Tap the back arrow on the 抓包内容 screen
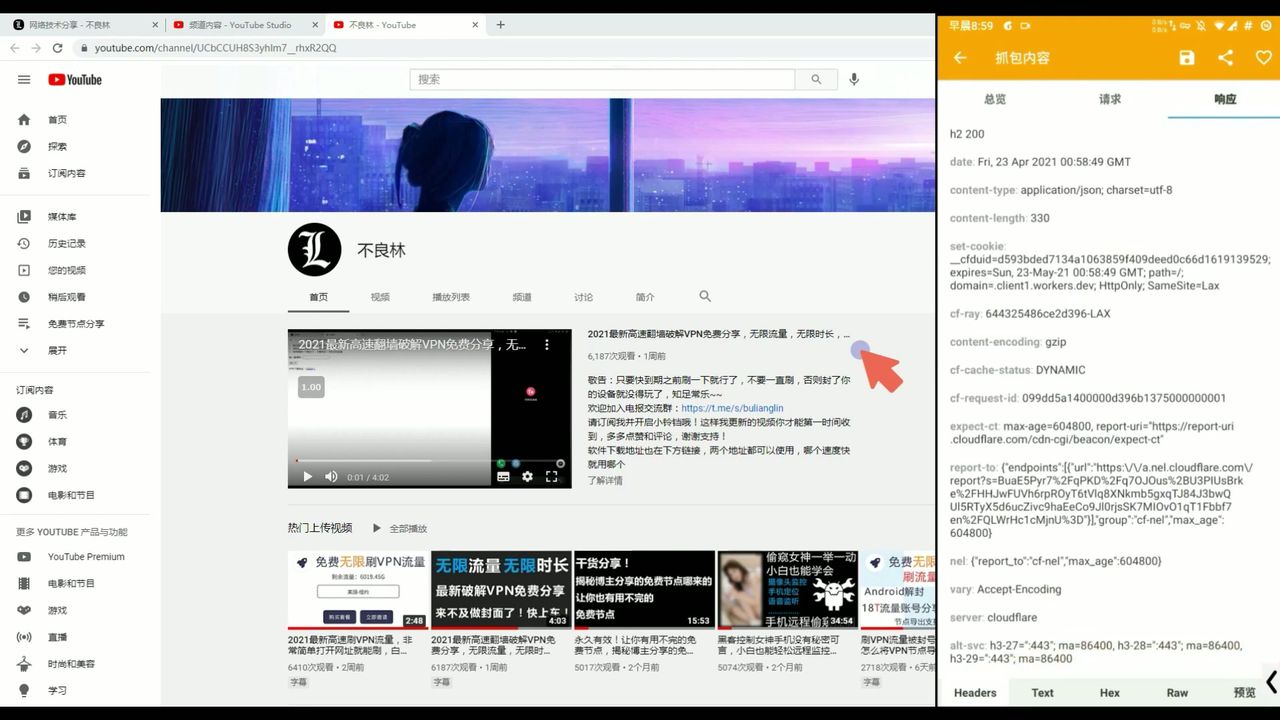 point(958,57)
